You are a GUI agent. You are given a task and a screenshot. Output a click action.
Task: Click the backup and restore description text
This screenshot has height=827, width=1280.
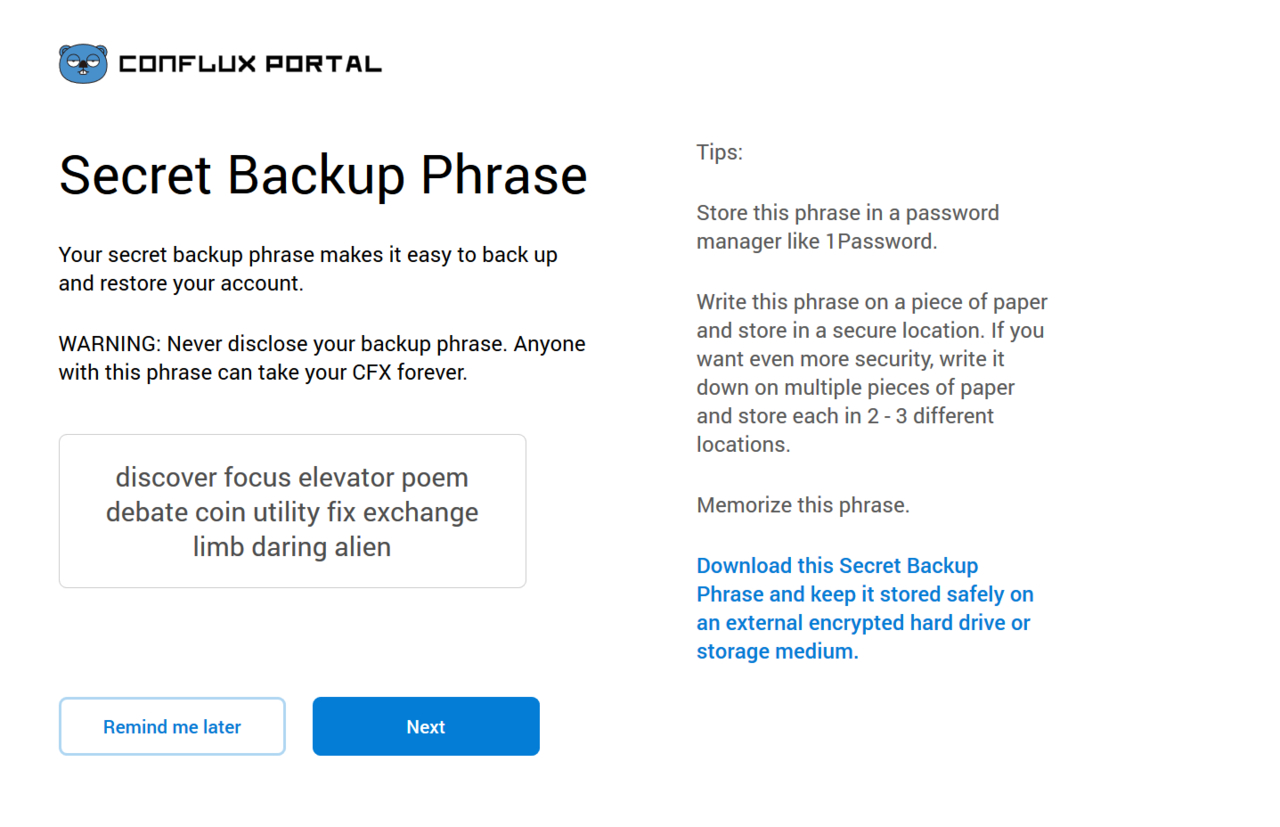[x=308, y=269]
